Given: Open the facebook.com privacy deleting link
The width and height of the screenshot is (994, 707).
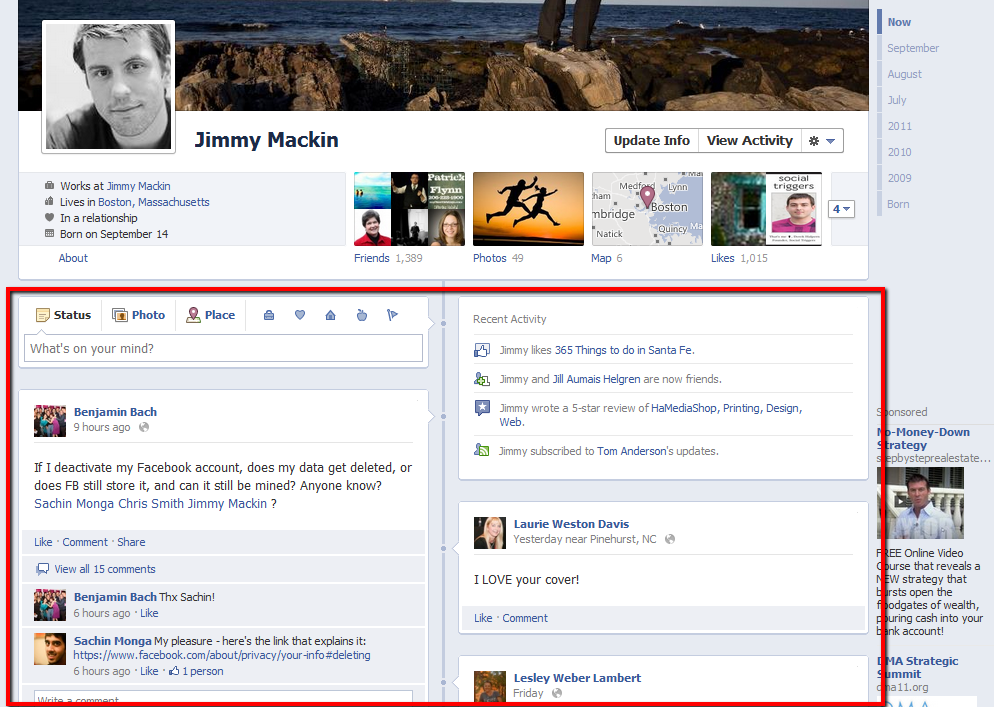Looking at the screenshot, I should click(222, 655).
